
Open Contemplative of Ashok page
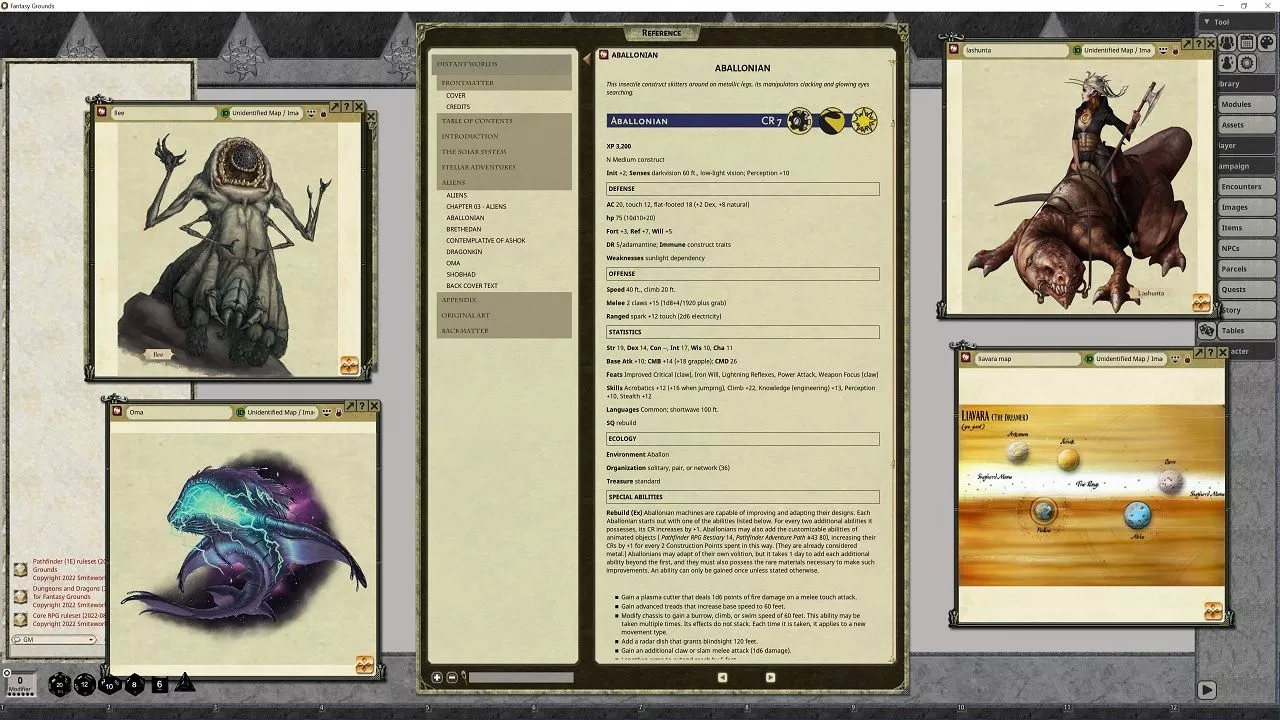[x=486, y=240]
